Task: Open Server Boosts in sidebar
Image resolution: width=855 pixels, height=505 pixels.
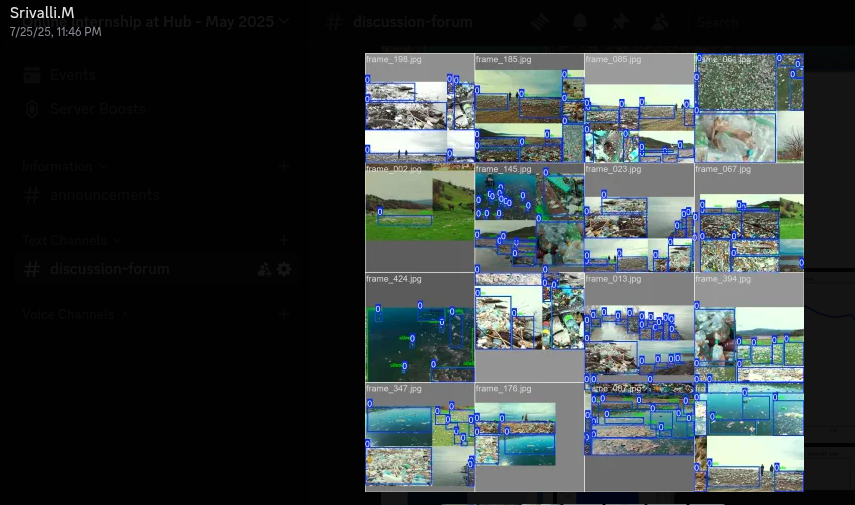Action: 97,108
